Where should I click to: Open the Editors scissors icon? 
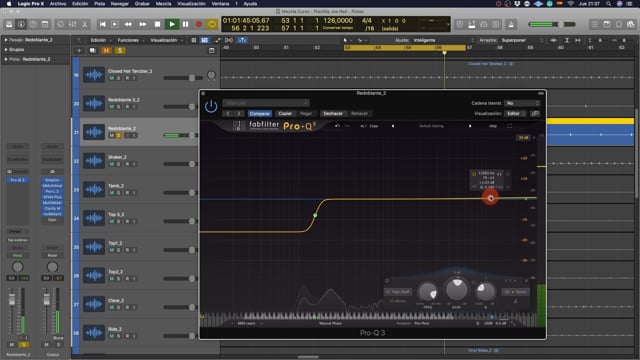coord(84,24)
